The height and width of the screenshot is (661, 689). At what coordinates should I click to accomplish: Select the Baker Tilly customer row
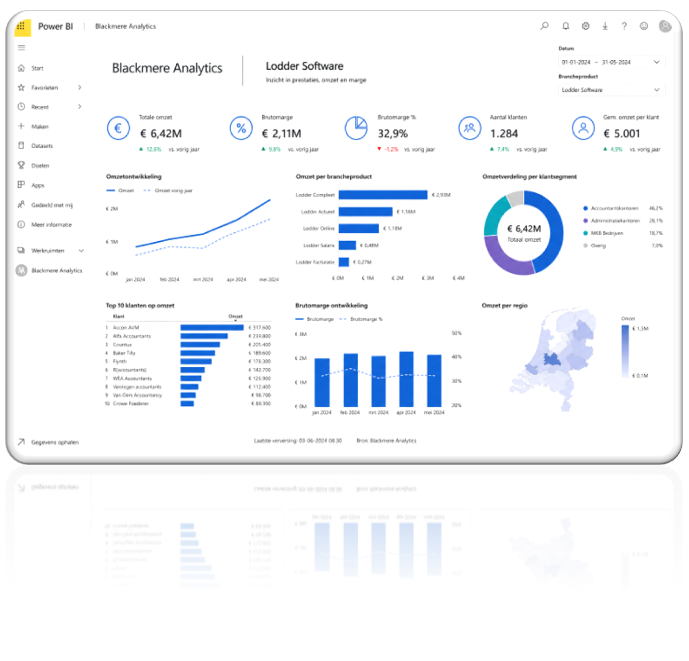pyautogui.click(x=188, y=353)
